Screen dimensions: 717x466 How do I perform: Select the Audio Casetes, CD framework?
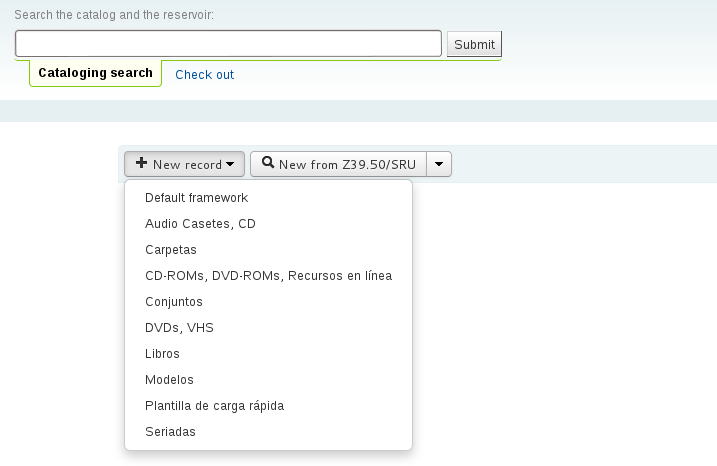(200, 224)
